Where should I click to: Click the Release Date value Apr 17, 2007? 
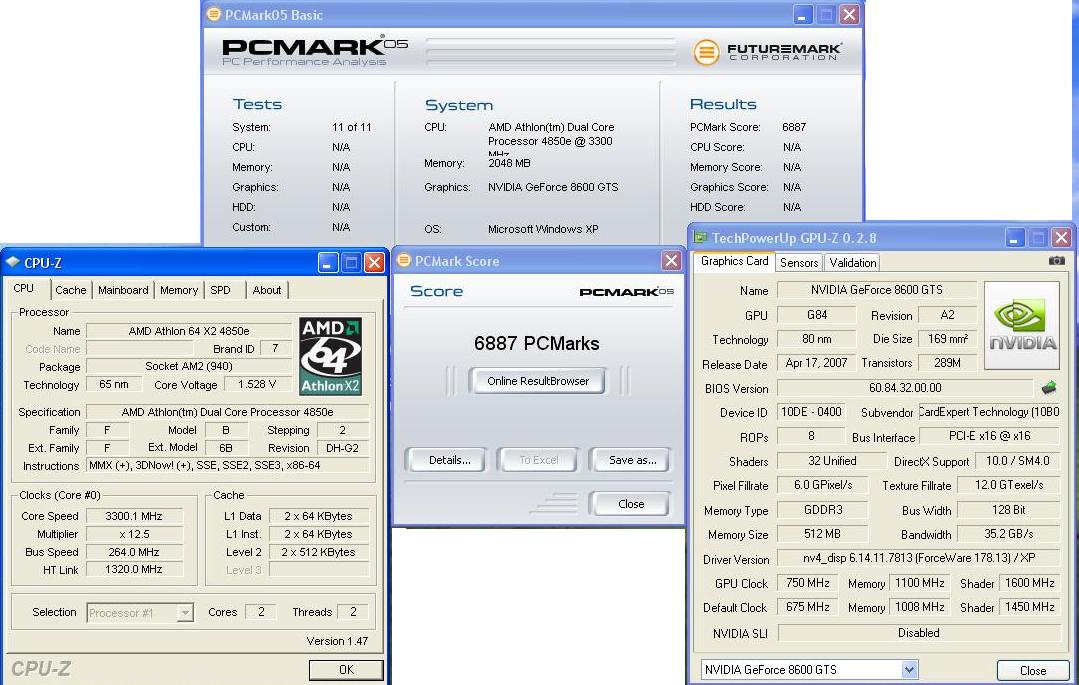[816, 363]
